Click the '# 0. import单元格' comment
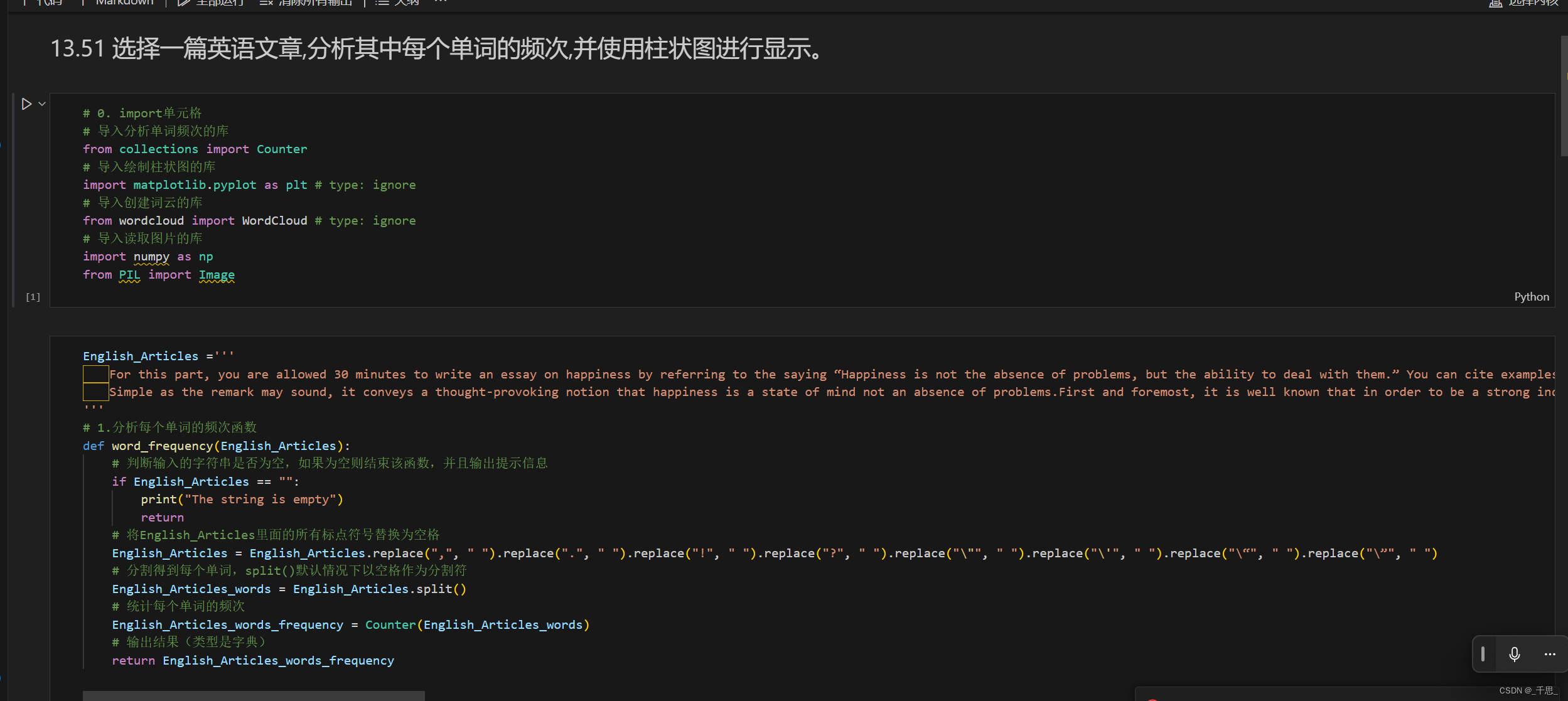This screenshot has height=701, width=1568. [x=142, y=114]
